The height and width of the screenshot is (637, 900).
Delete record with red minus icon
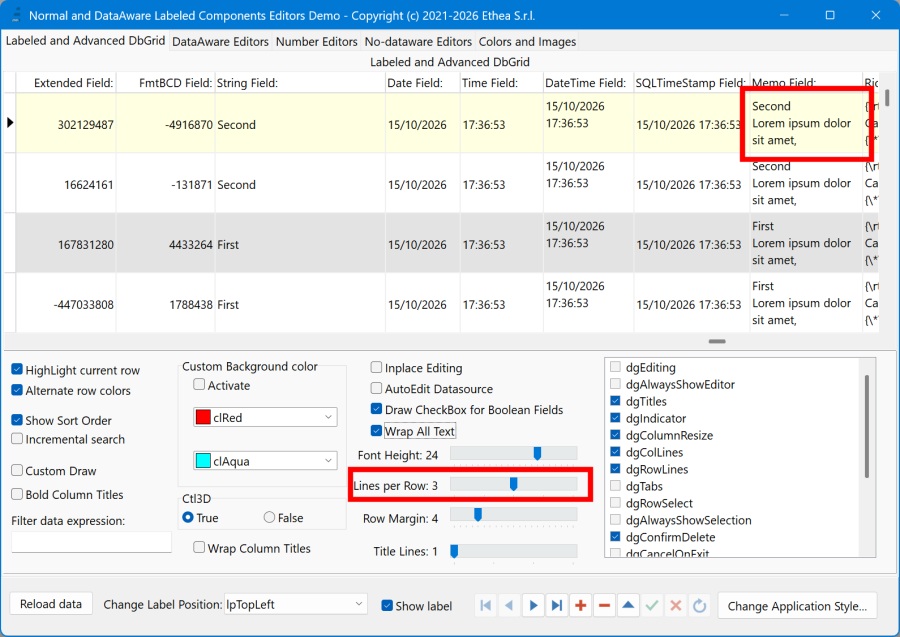click(x=604, y=605)
